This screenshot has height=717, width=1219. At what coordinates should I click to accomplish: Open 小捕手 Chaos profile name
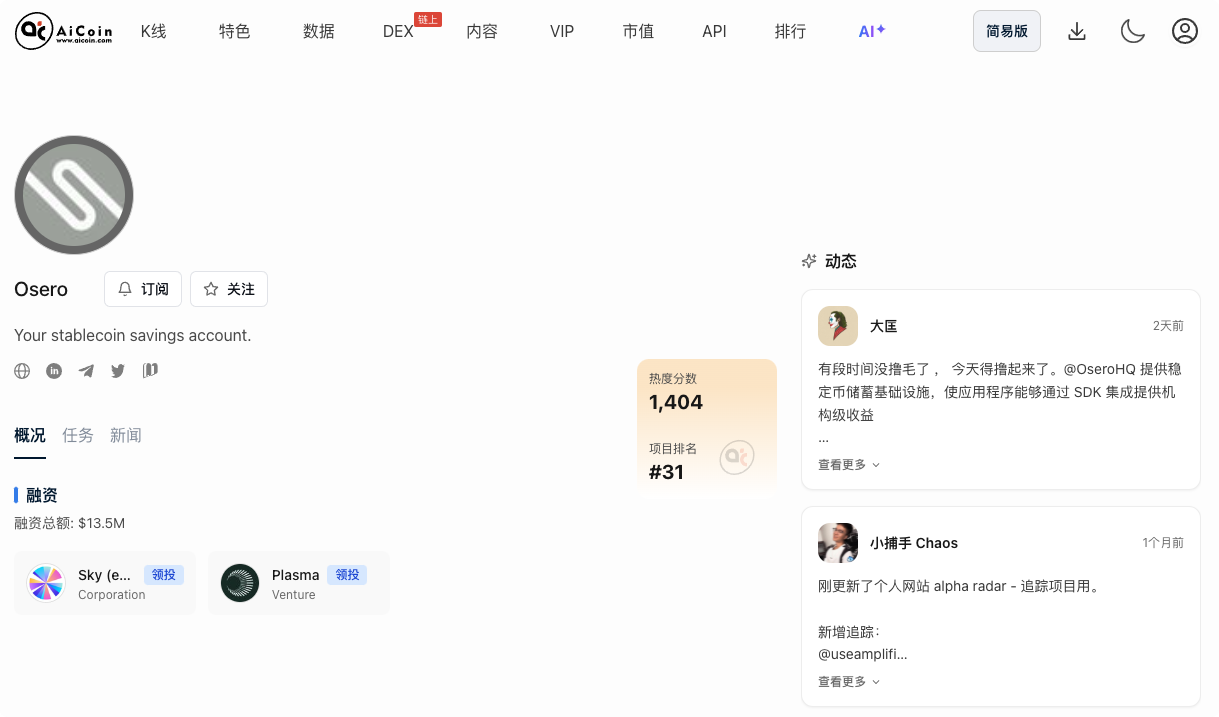[x=914, y=543]
